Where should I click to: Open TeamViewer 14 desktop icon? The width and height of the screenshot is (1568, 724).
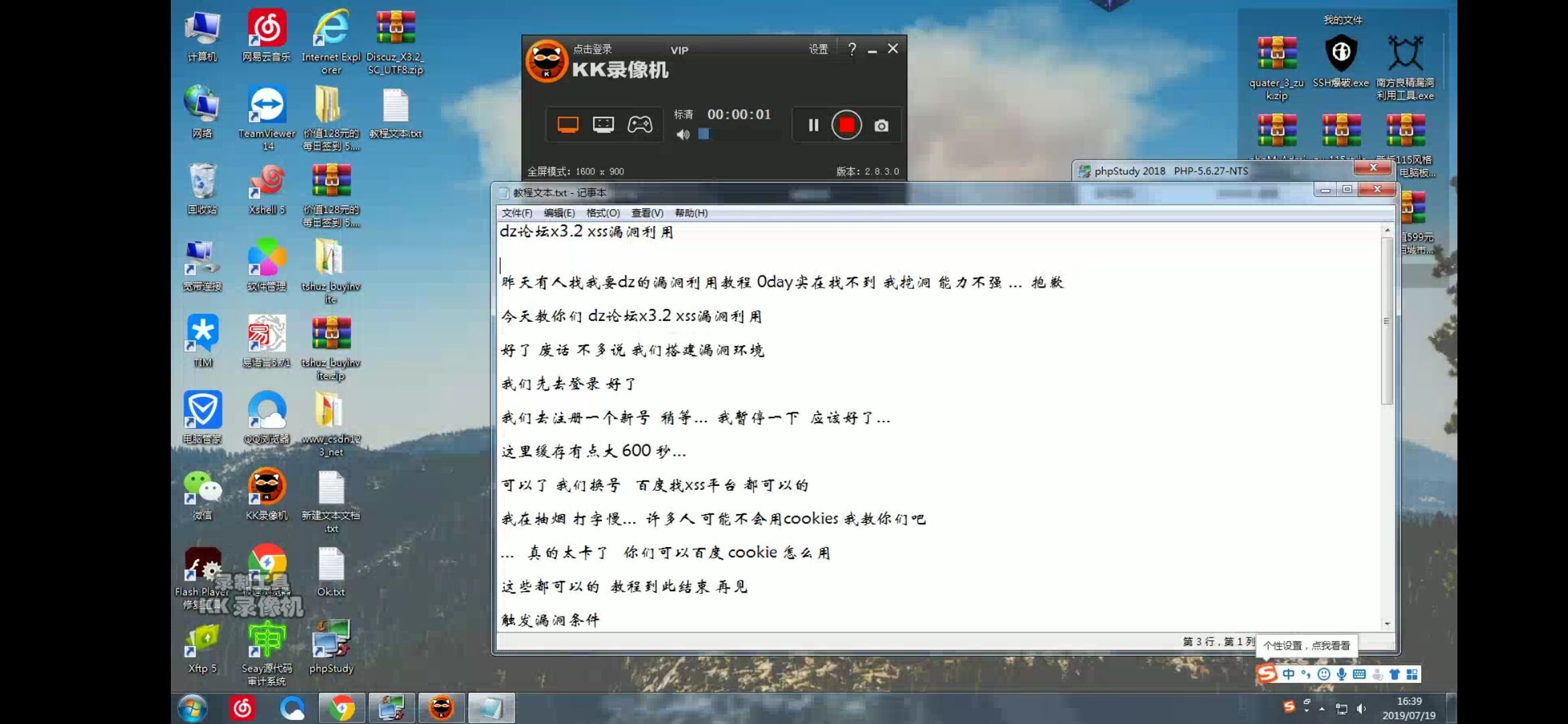coord(267,118)
